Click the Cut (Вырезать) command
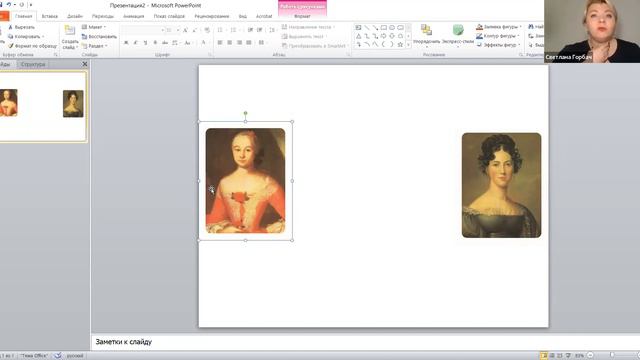Image resolution: width=640 pixels, height=360 pixels. (x=21, y=27)
